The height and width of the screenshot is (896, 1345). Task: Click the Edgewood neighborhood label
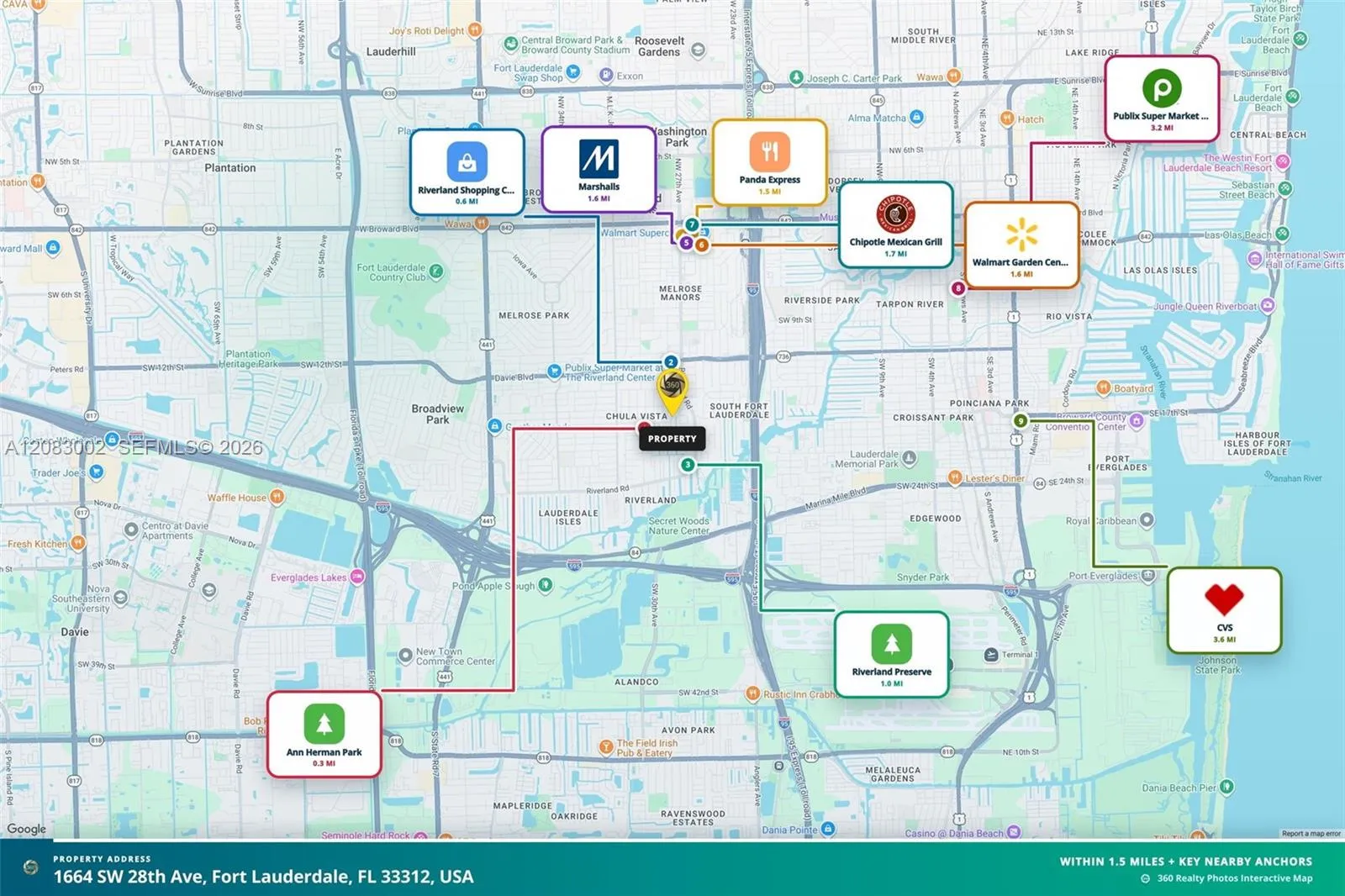click(935, 519)
